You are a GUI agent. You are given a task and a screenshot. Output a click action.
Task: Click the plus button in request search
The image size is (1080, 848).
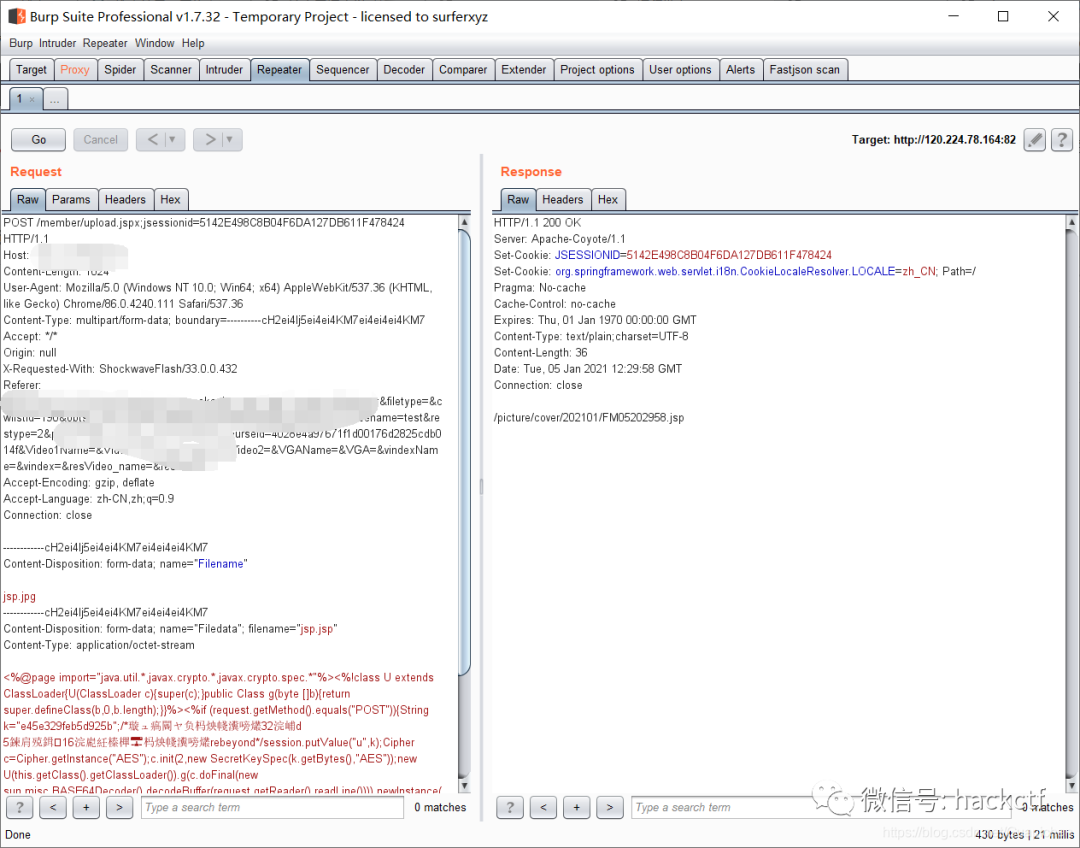[x=86, y=807]
